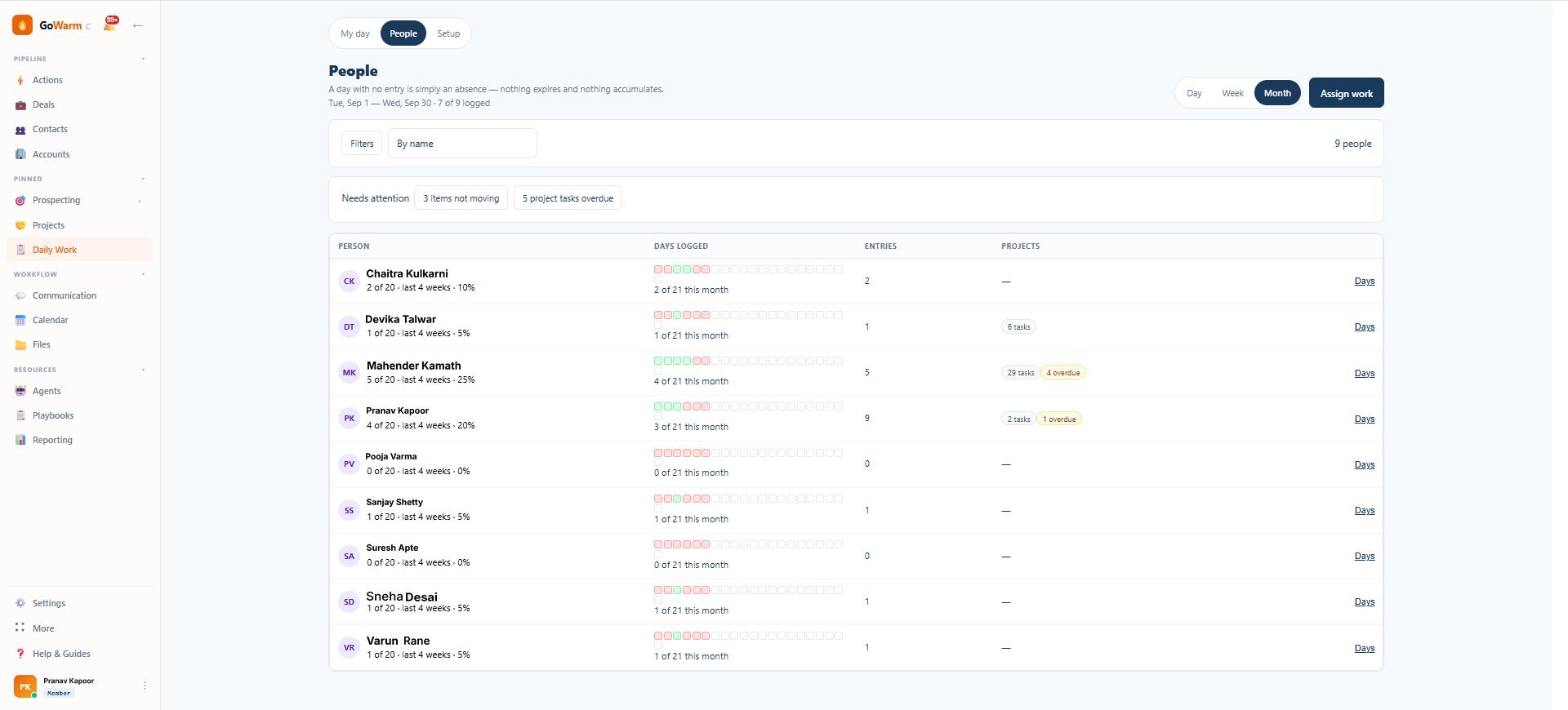
Task: Expand the Prospecting submenu arrow
Action: [140, 201]
